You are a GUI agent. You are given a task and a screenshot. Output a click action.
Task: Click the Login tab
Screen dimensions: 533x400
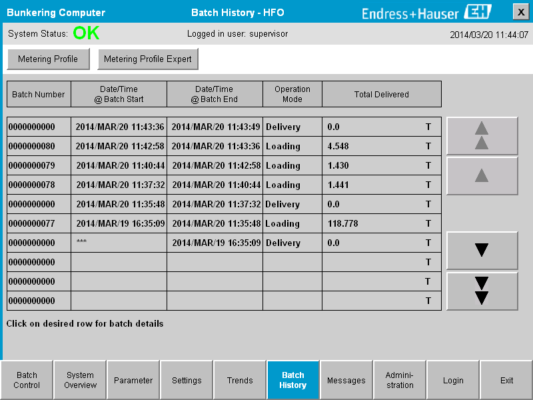[453, 380]
